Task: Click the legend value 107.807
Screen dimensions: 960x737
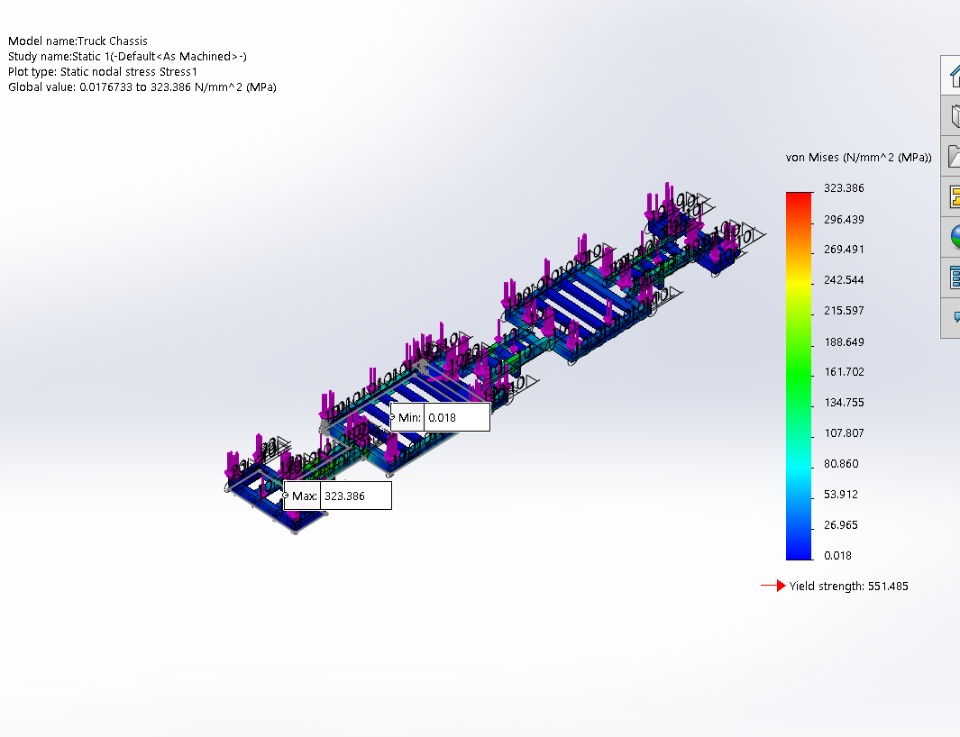Action: point(844,433)
